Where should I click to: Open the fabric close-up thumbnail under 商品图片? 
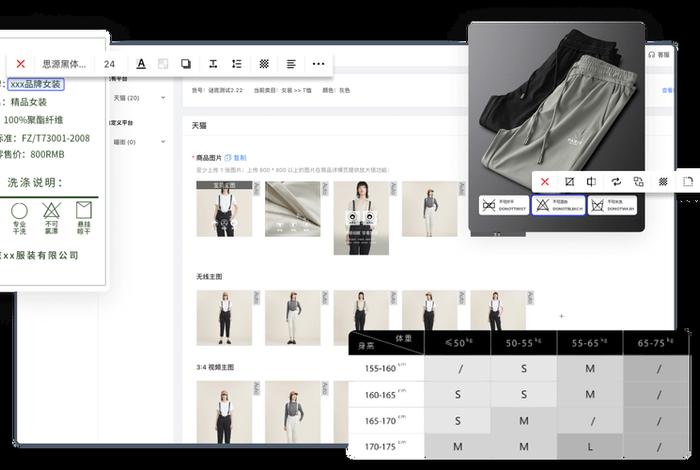[x=292, y=208]
